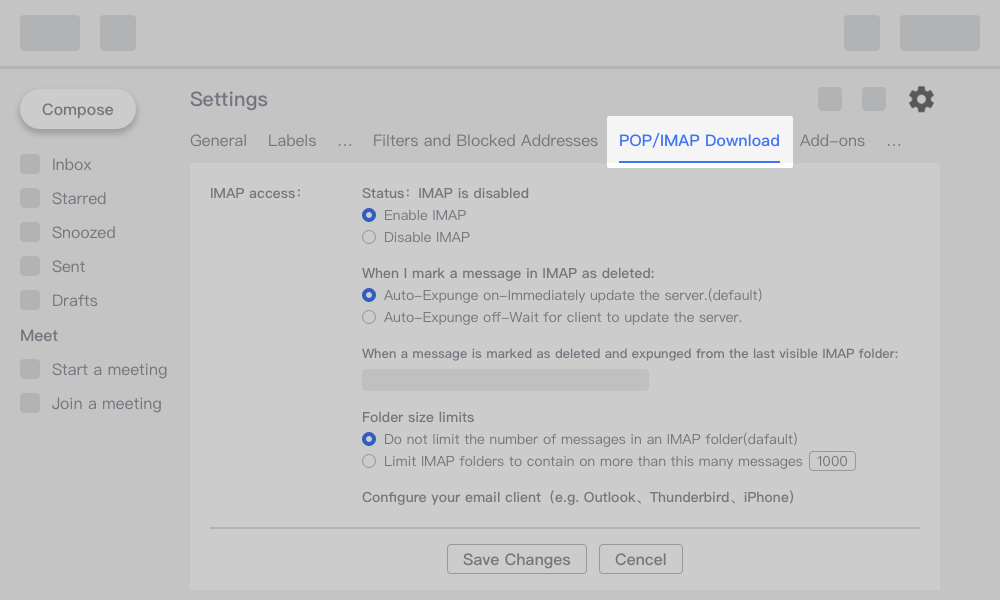Click the Start a meeting icon

tap(30, 370)
